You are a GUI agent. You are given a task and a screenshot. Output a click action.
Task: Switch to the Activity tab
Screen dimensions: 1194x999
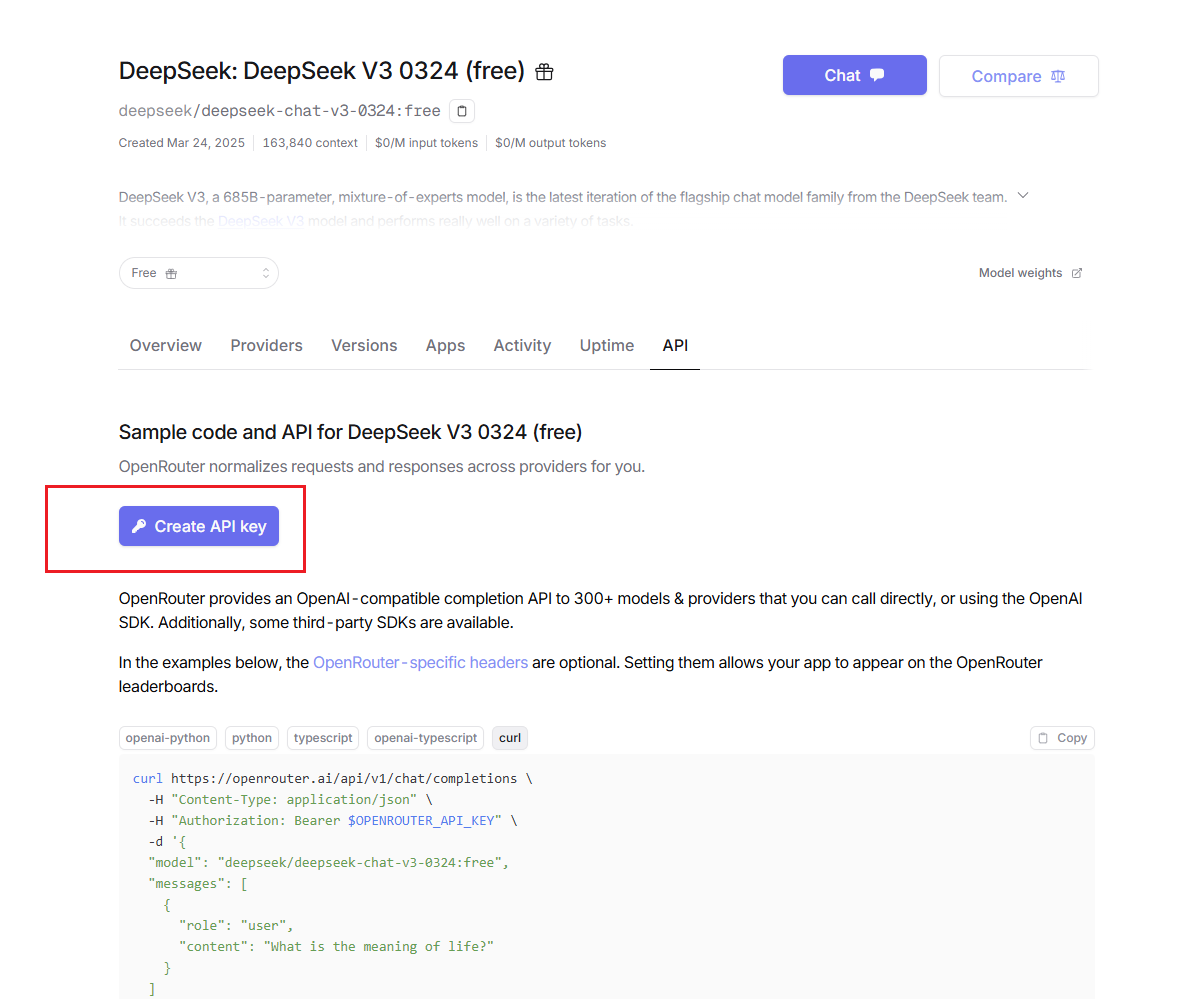point(522,346)
